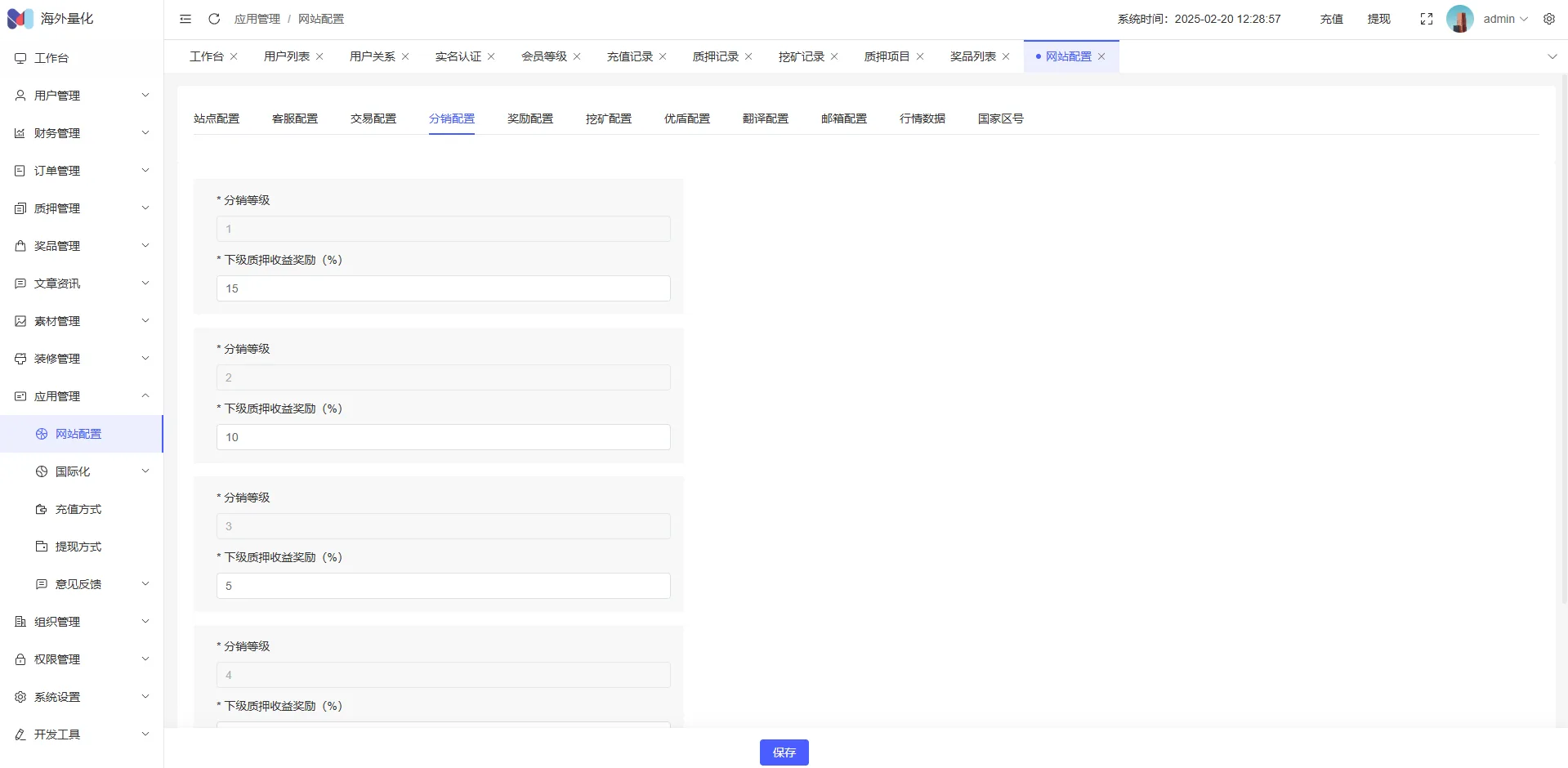Click the 充值方式 sidebar item
This screenshot has width=1568, height=768.
(78, 509)
